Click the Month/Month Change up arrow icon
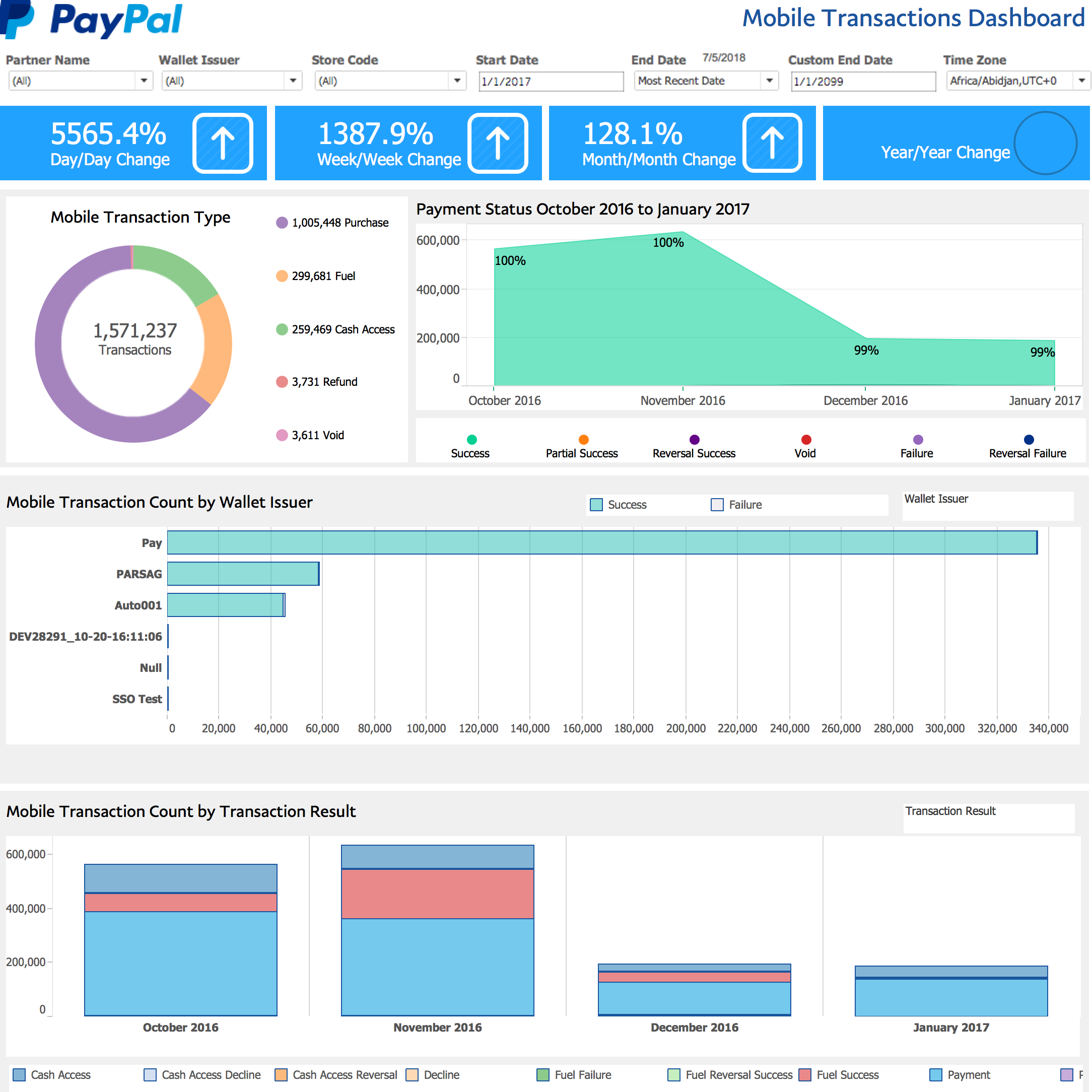The height and width of the screenshot is (1092, 1092). pos(772,143)
